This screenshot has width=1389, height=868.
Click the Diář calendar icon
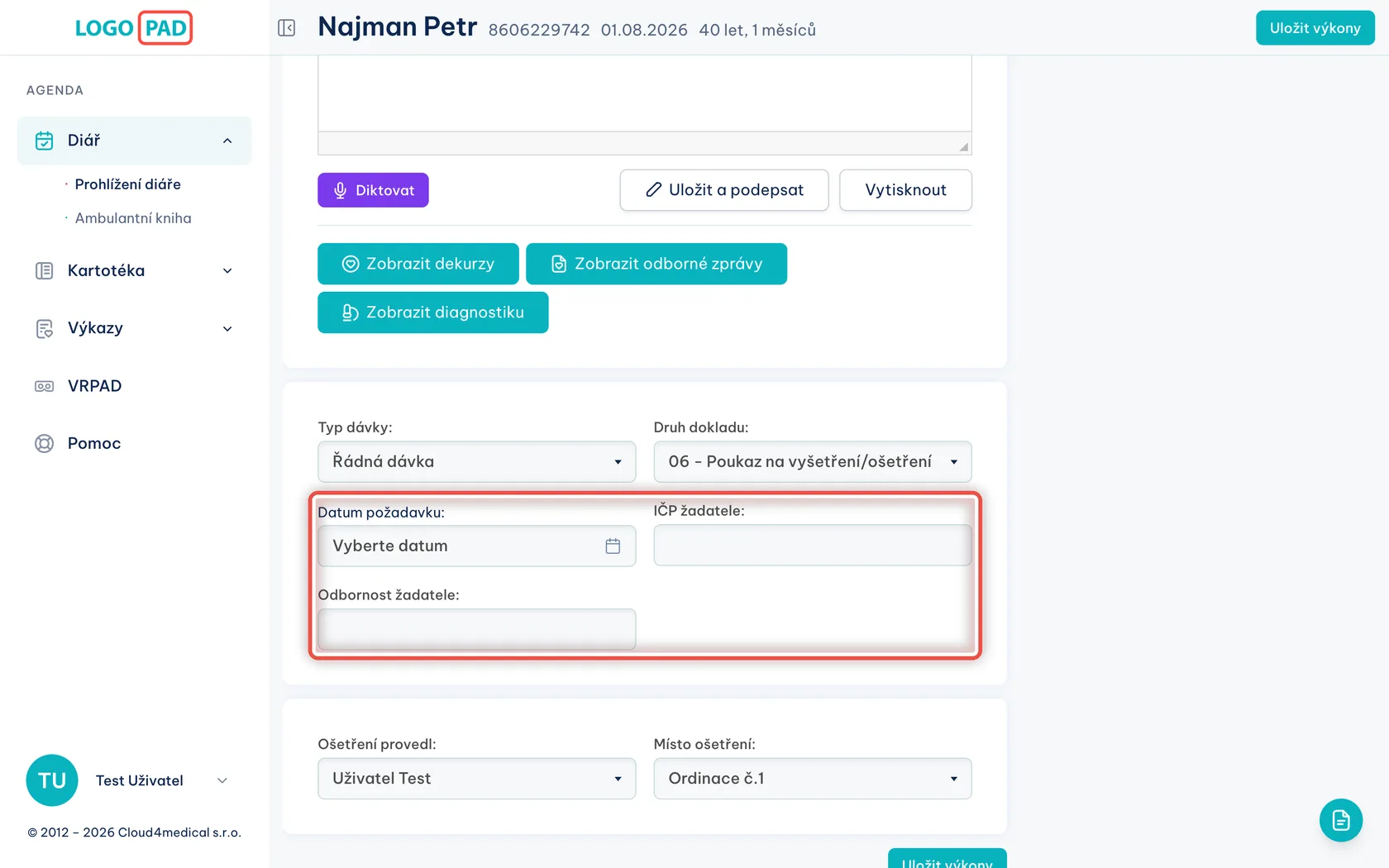point(45,141)
